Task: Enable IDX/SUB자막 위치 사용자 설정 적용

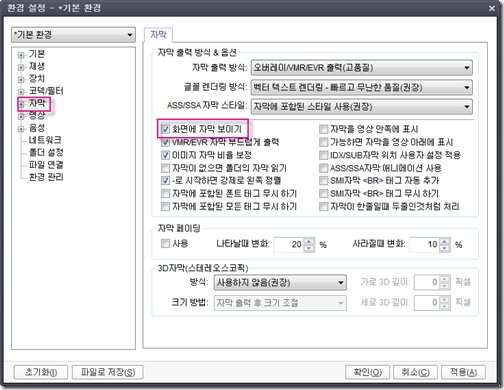Action: point(323,155)
